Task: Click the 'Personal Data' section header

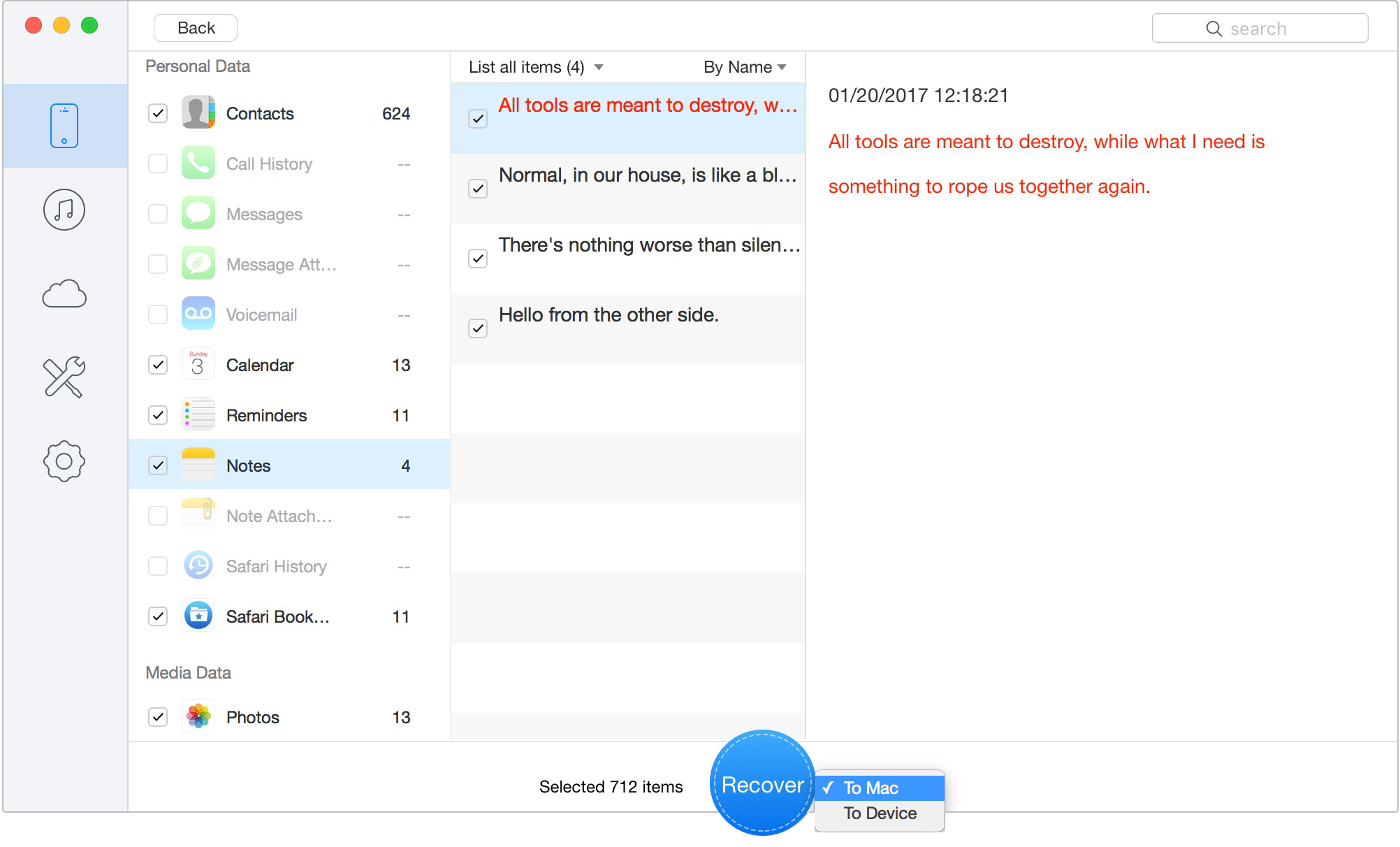Action: click(x=198, y=66)
